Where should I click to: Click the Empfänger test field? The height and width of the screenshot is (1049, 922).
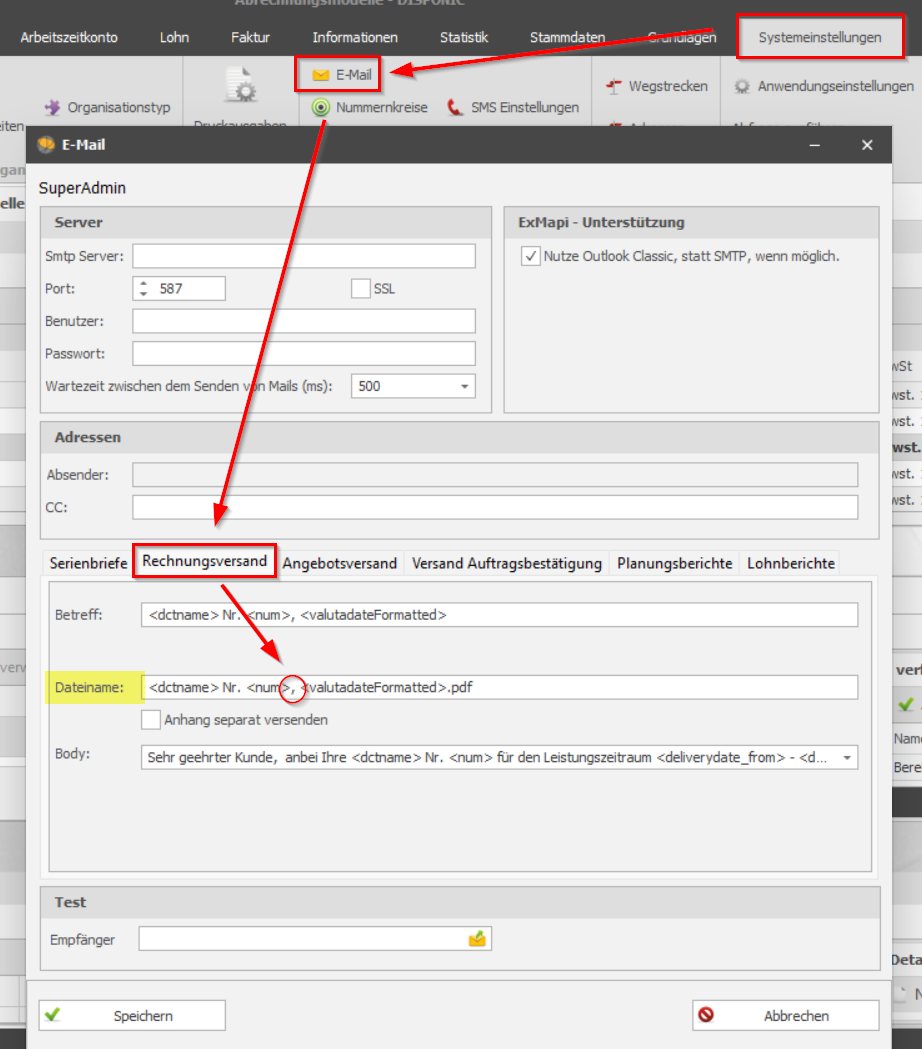click(314, 939)
